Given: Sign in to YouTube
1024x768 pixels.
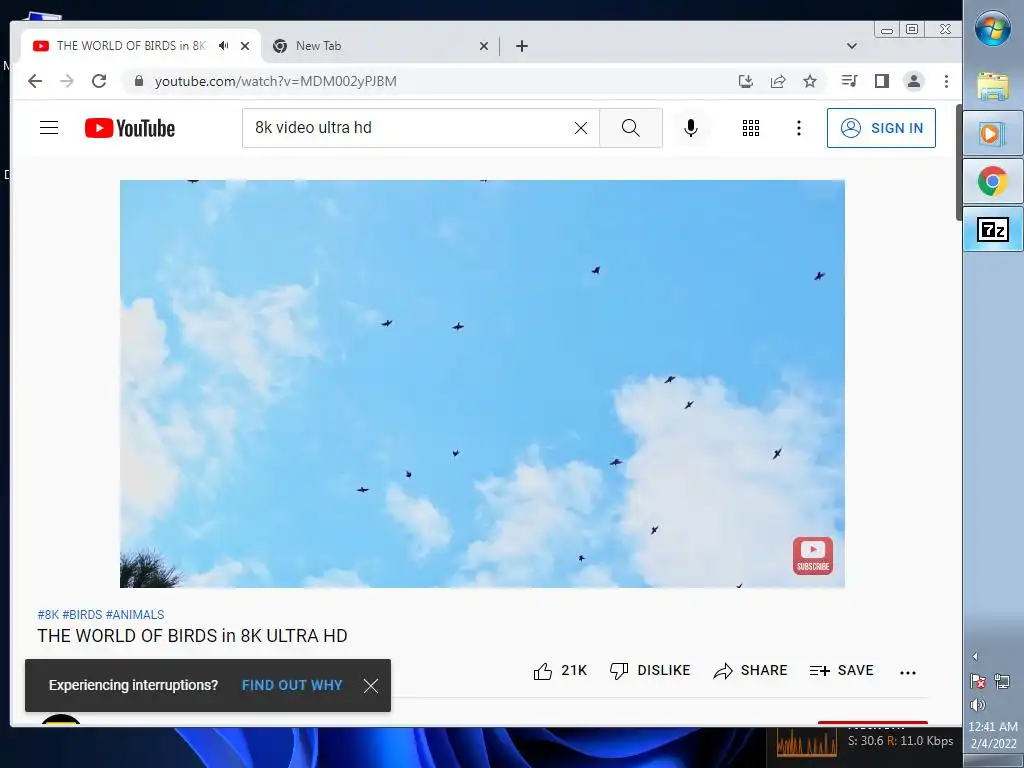Looking at the screenshot, I should click(881, 128).
